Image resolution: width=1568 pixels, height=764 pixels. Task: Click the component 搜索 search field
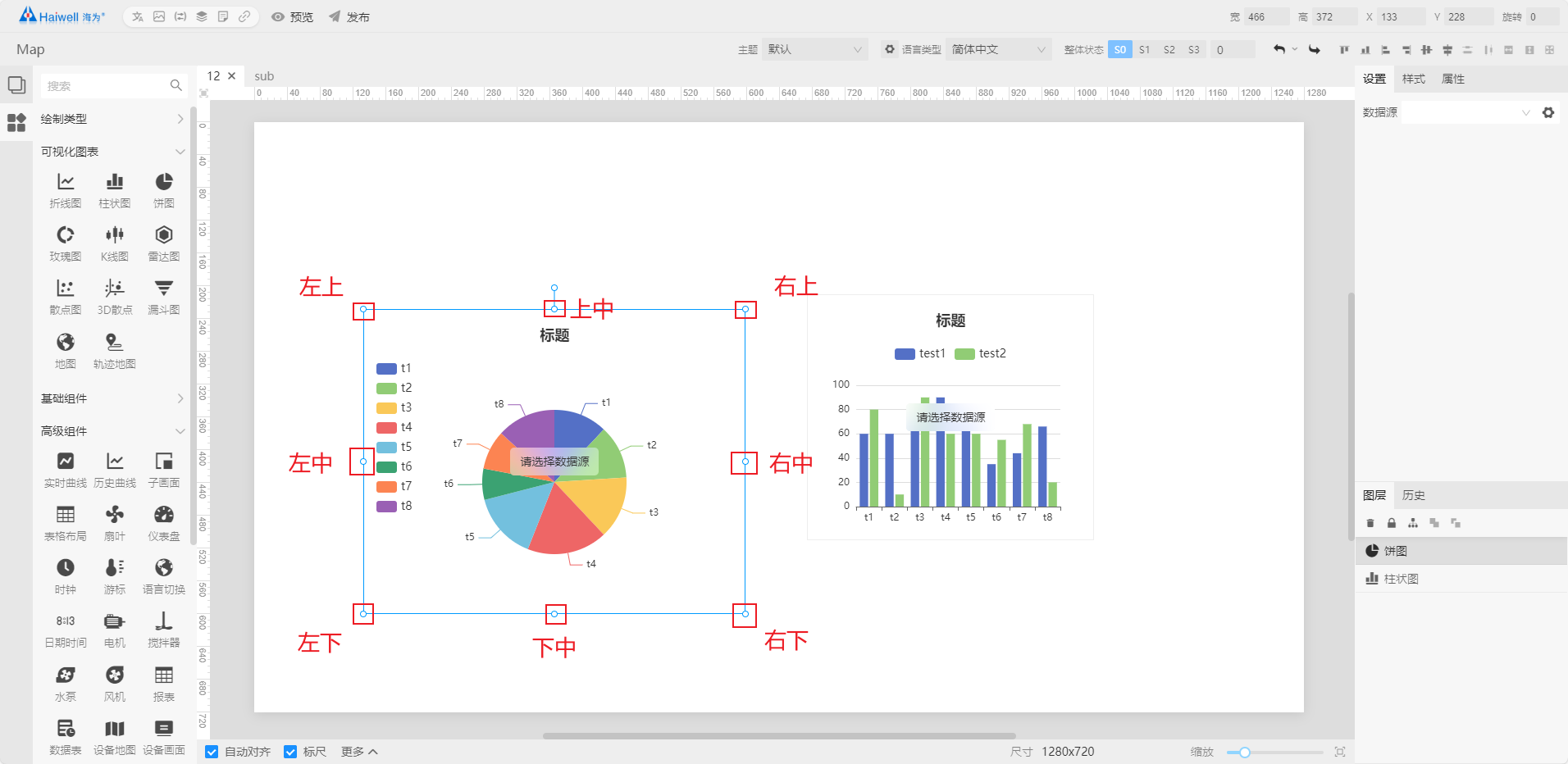click(x=114, y=86)
